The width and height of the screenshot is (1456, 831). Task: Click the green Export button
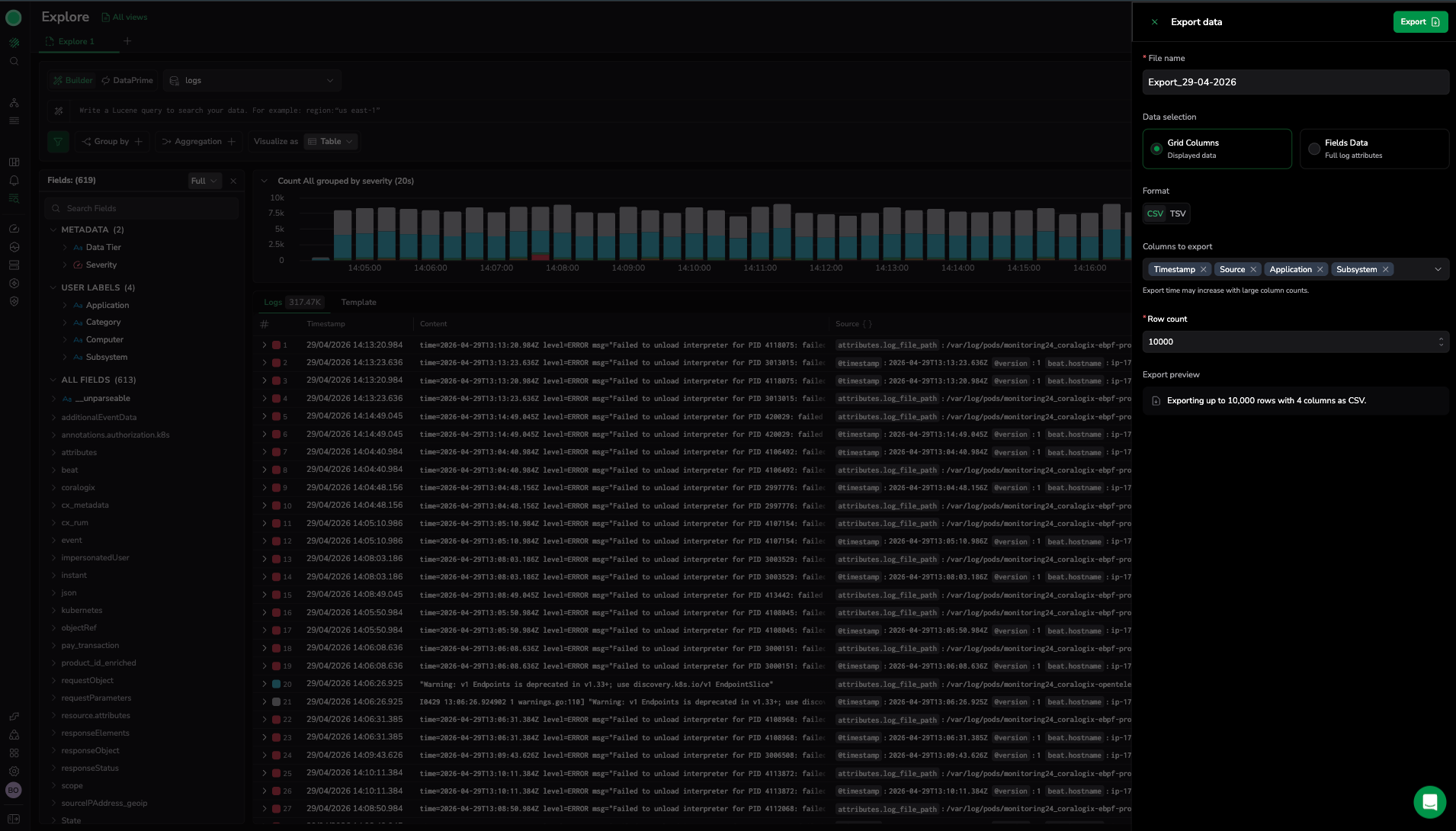click(x=1419, y=22)
